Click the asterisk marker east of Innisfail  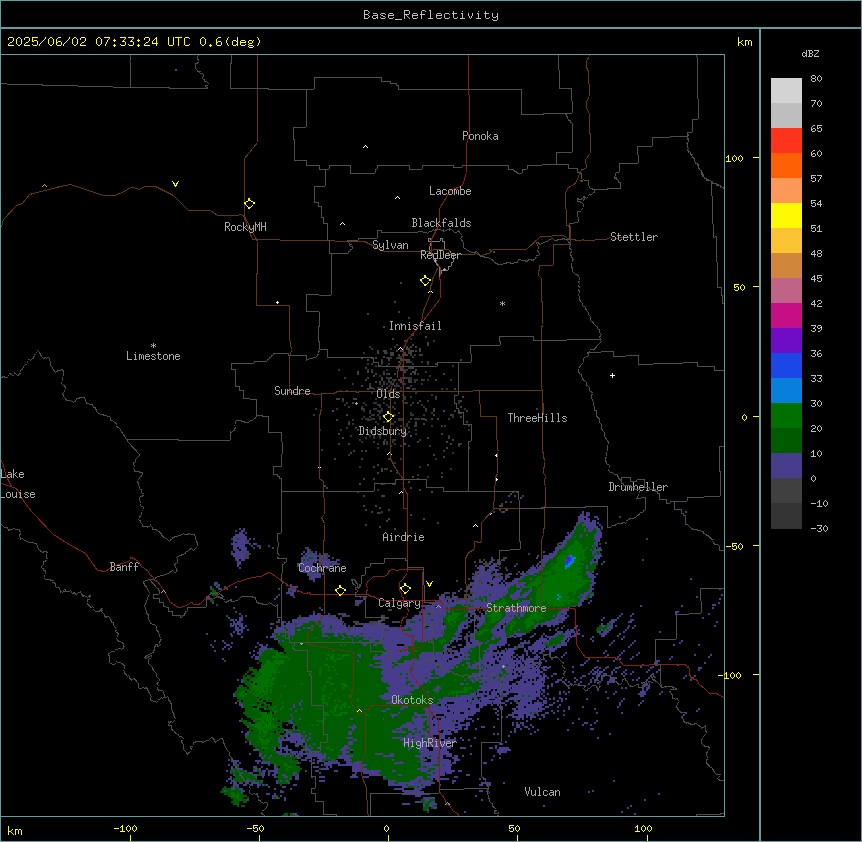point(502,303)
